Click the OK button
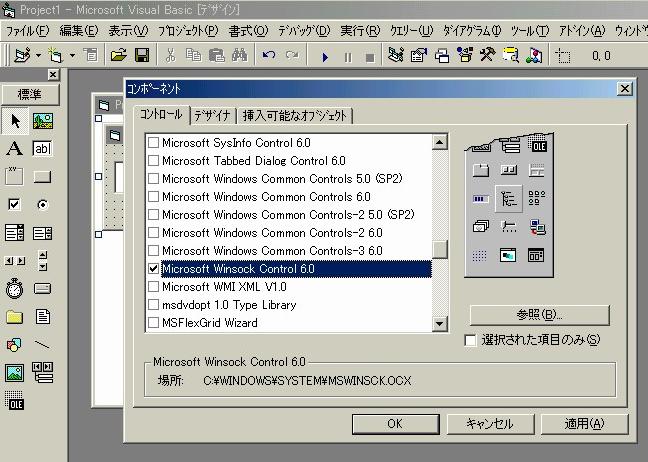This screenshot has height=462, width=648. coord(395,424)
